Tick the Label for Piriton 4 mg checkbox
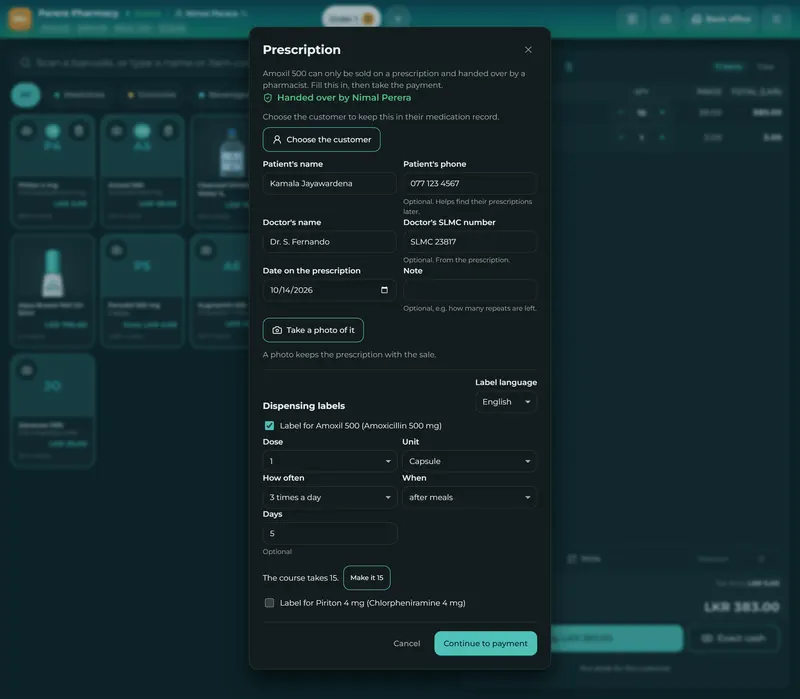This screenshot has height=699, width=800. click(269, 603)
